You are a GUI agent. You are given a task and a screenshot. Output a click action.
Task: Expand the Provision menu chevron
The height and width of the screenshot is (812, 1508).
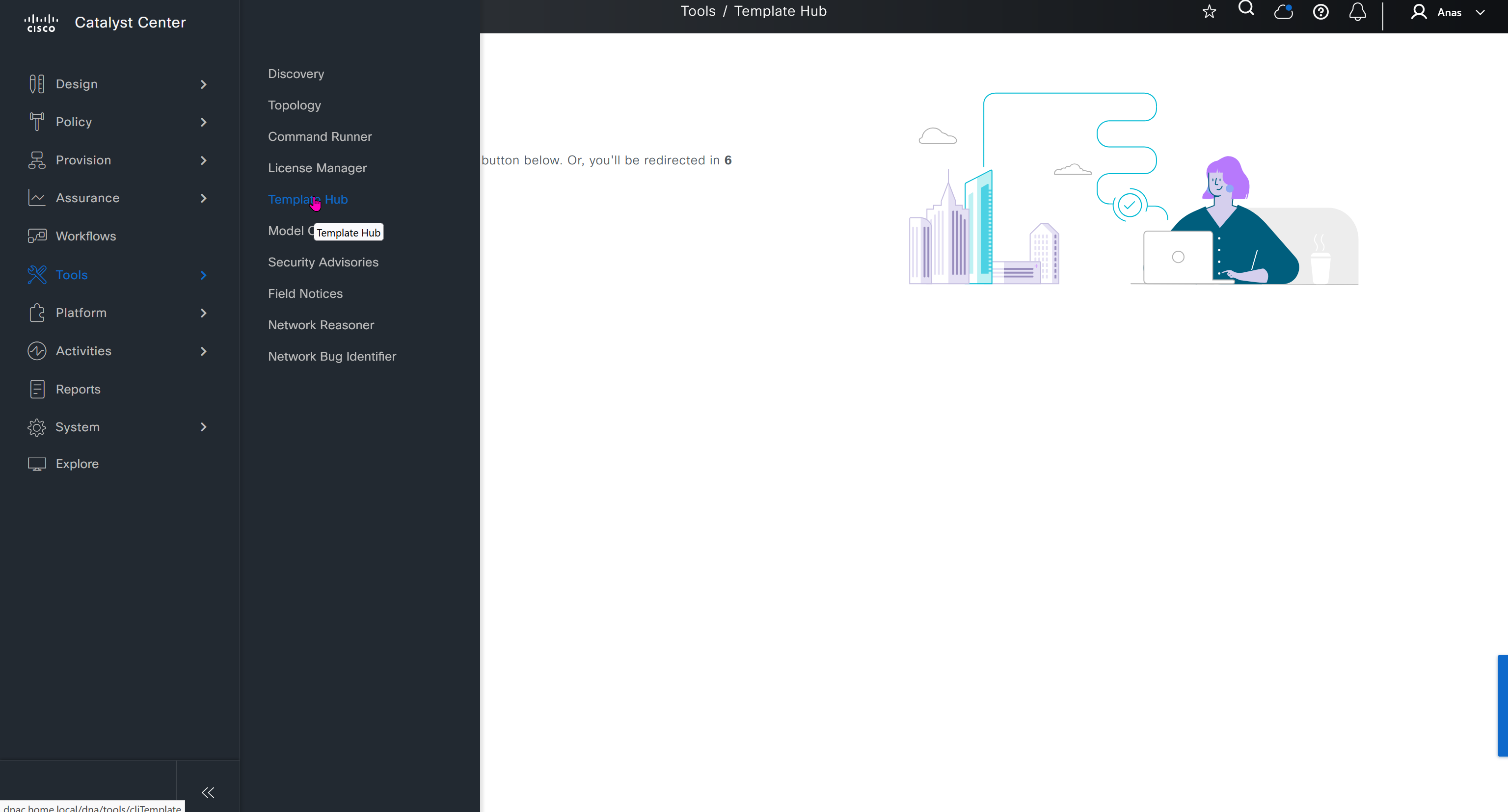coord(203,160)
